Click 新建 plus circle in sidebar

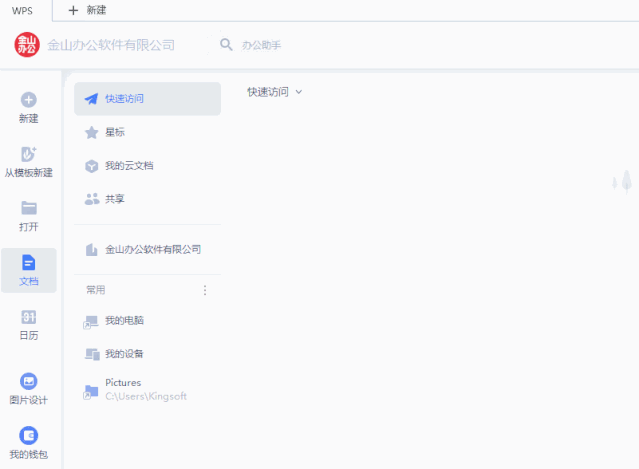[29, 108]
